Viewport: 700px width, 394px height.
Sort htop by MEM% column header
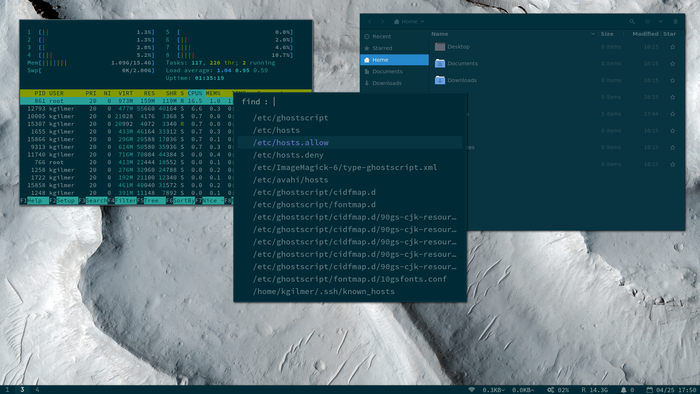pos(213,93)
